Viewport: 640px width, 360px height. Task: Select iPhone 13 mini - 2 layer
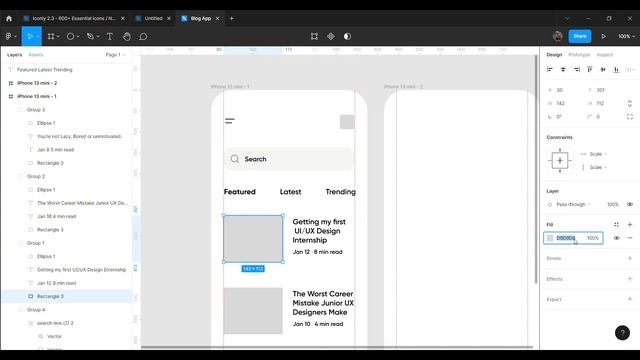pyautogui.click(x=37, y=83)
